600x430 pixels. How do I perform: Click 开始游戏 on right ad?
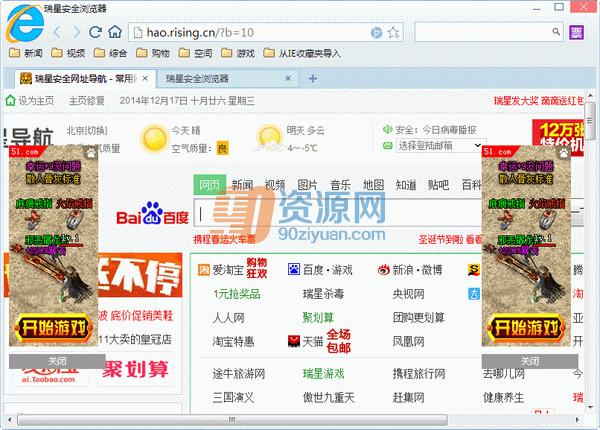(x=526, y=328)
